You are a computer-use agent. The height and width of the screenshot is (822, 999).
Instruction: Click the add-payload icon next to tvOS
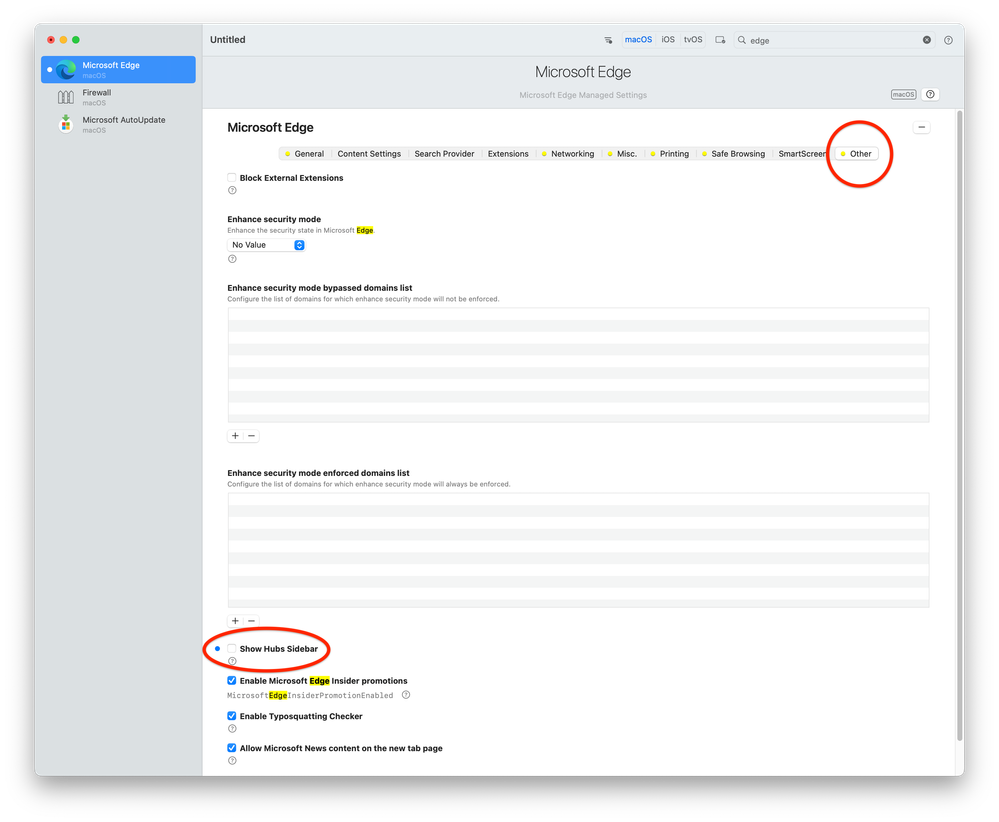click(x=720, y=40)
